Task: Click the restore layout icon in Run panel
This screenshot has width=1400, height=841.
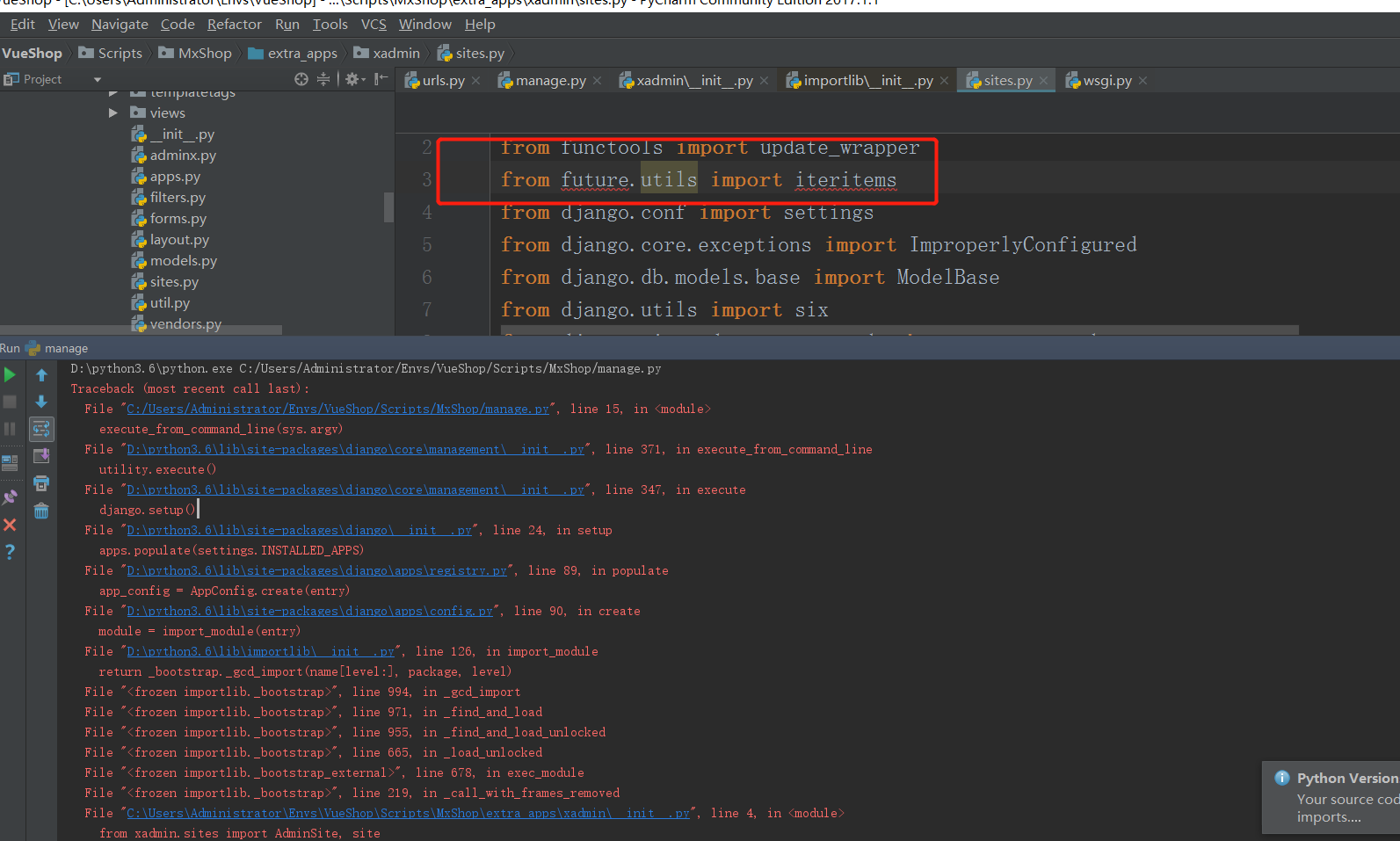Action: [x=10, y=462]
